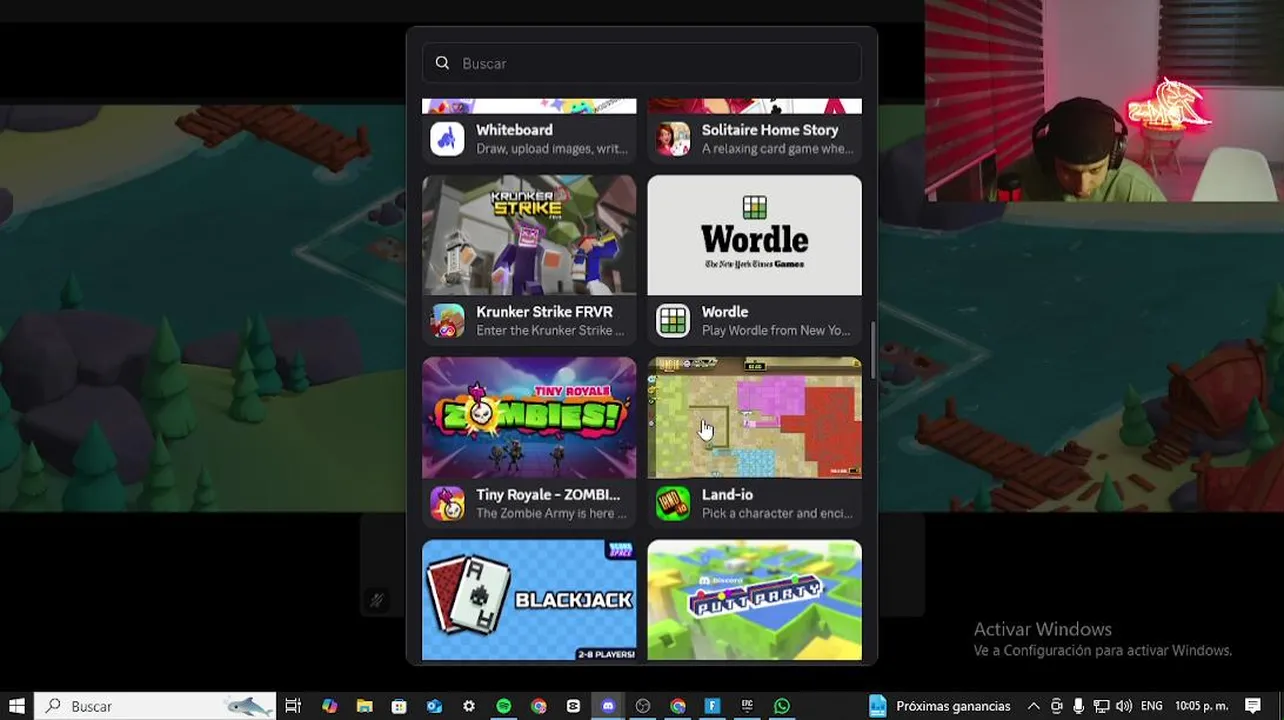The width and height of the screenshot is (1284, 720).
Task: Open Outlook from the taskbar
Action: pyautogui.click(x=434, y=706)
